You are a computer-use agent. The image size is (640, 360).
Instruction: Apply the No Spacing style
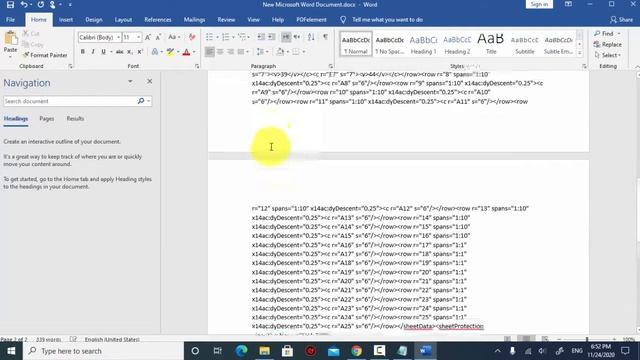coord(389,44)
